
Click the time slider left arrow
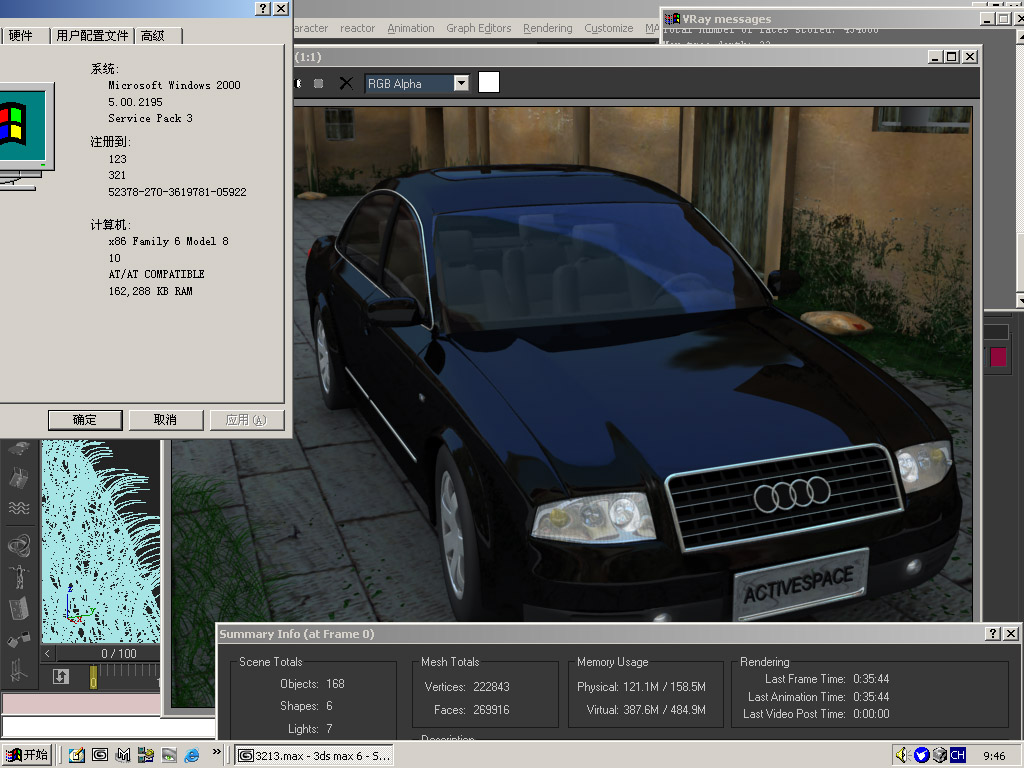point(47,653)
